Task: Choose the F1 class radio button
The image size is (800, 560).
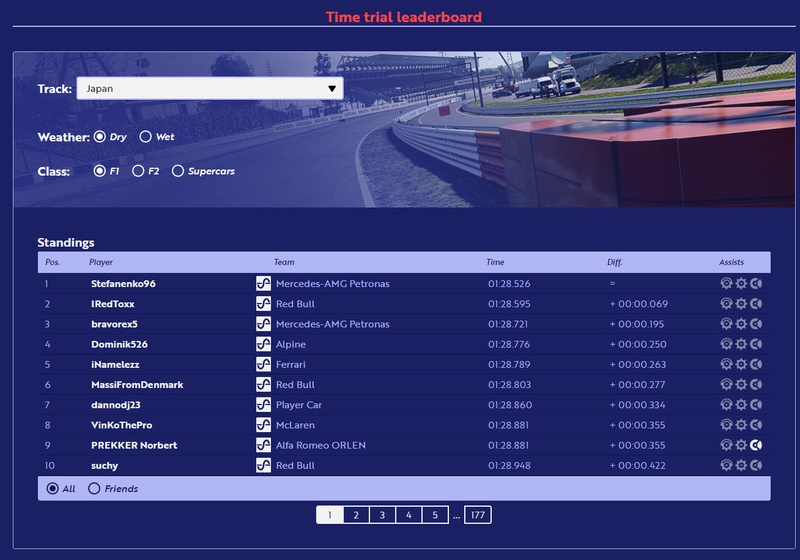Action: point(99,171)
